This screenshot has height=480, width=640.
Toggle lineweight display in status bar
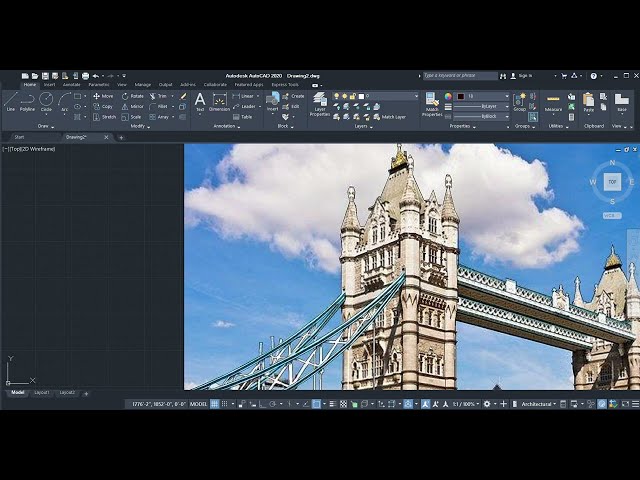click(333, 404)
